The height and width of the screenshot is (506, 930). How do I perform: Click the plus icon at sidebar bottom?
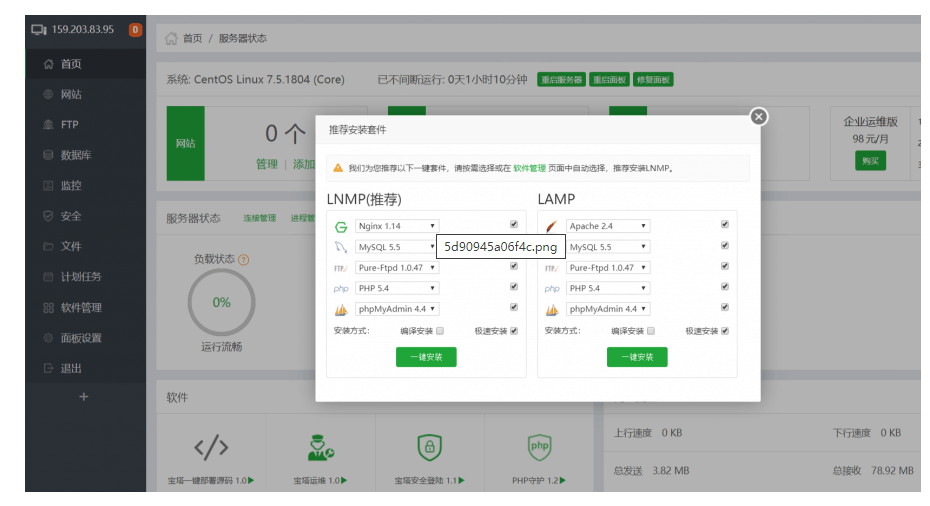pyautogui.click(x=83, y=397)
